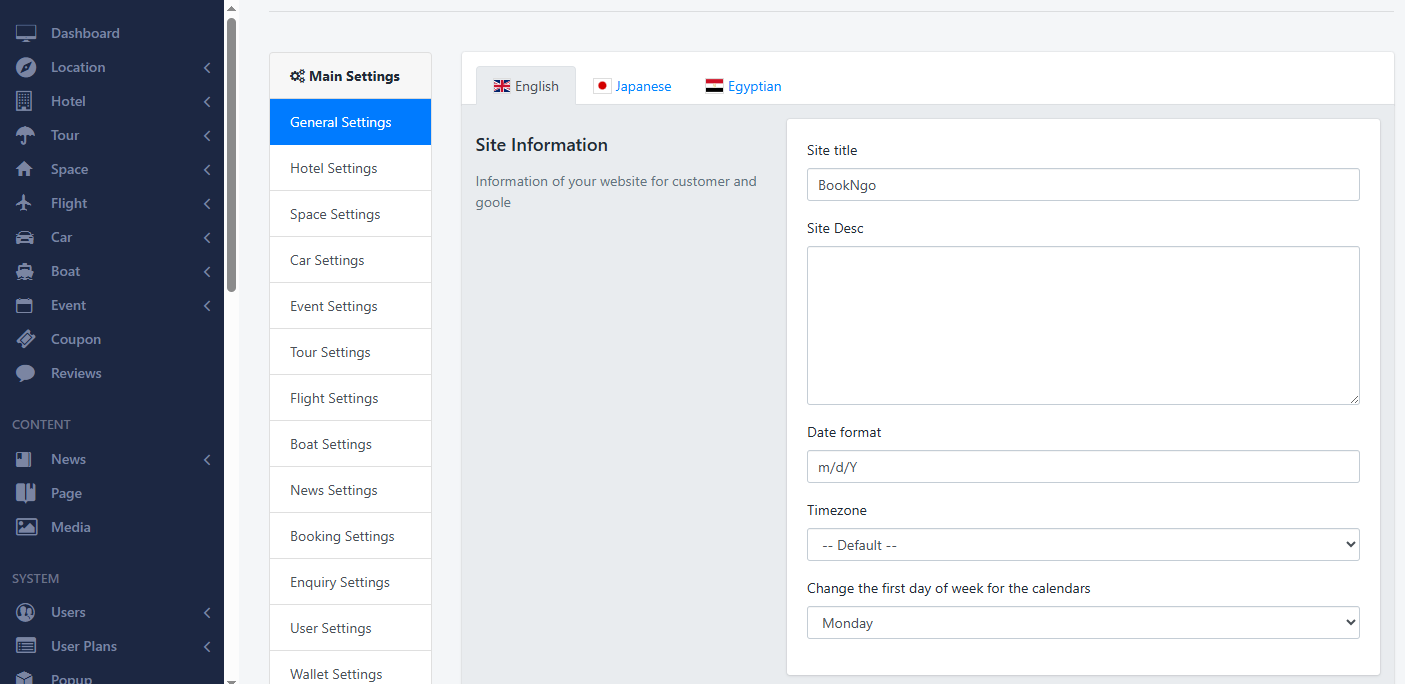The width and height of the screenshot is (1405, 684).
Task: Switch to the Japanese language tab
Action: (632, 86)
